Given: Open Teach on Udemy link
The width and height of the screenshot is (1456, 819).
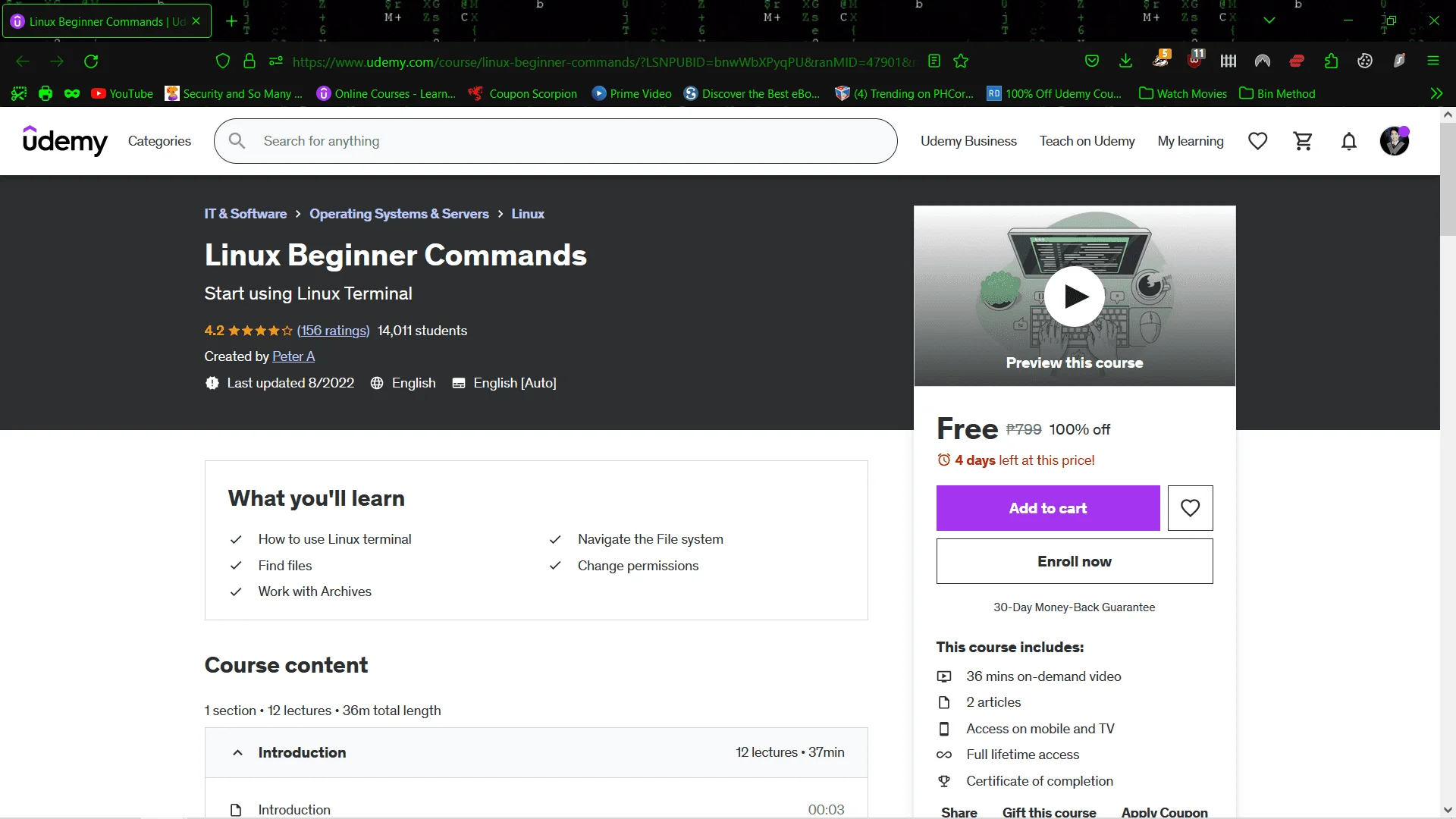Looking at the screenshot, I should coord(1087,141).
